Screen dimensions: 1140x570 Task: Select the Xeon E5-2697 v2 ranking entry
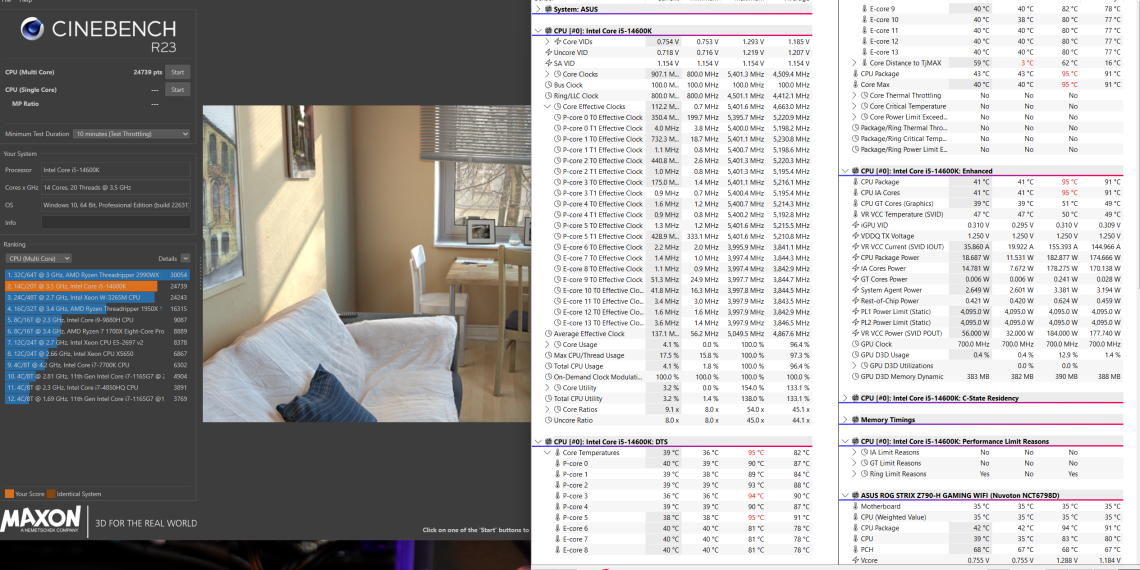click(x=97, y=342)
